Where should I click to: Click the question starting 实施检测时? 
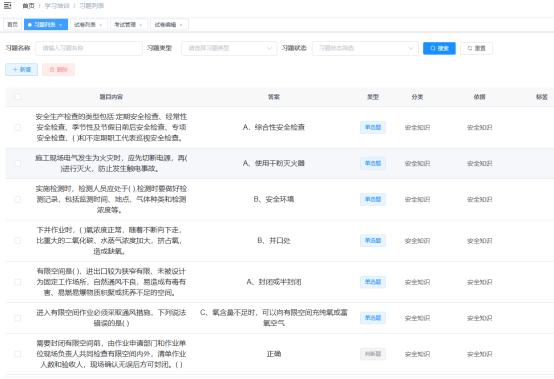[111, 200]
